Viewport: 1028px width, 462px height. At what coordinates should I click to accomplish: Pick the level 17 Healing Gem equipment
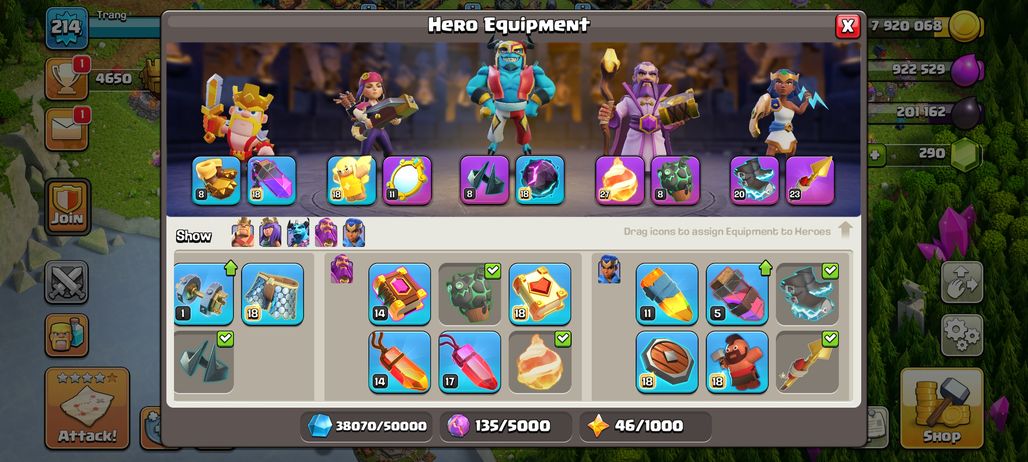tap(469, 362)
